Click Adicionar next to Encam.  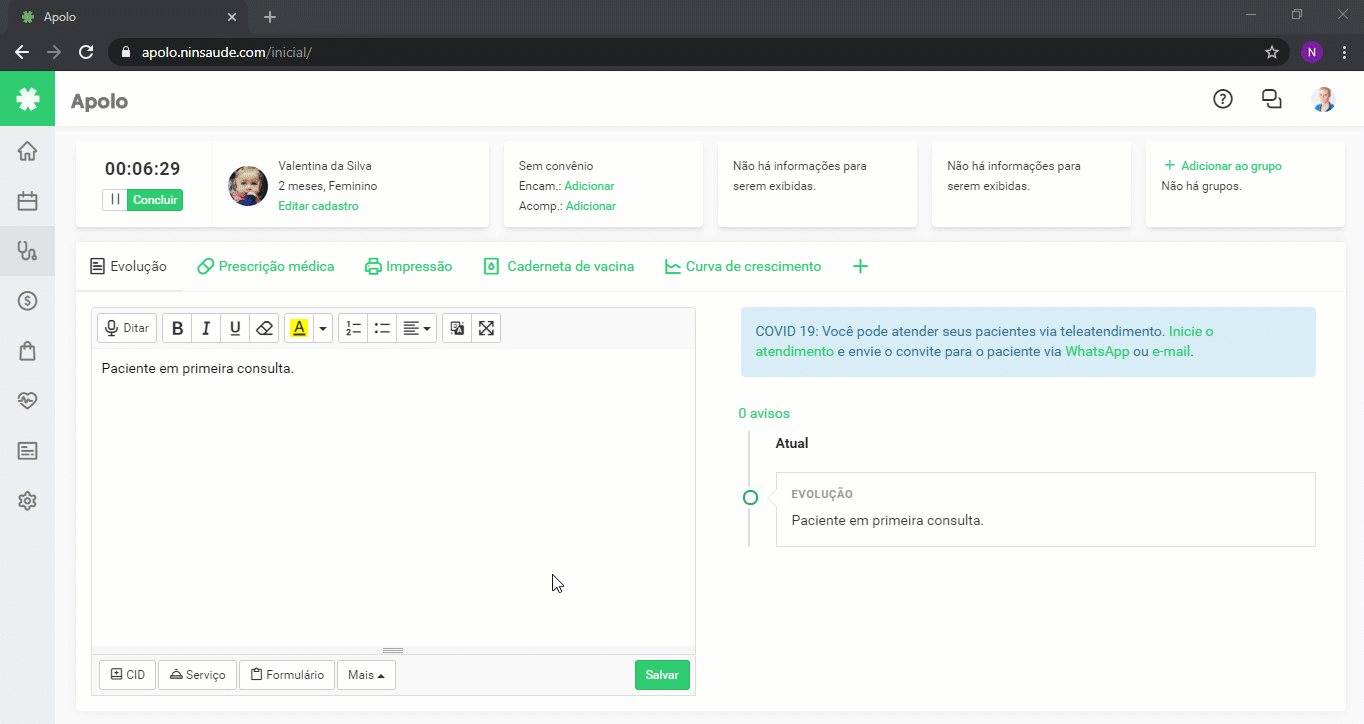pyautogui.click(x=589, y=186)
